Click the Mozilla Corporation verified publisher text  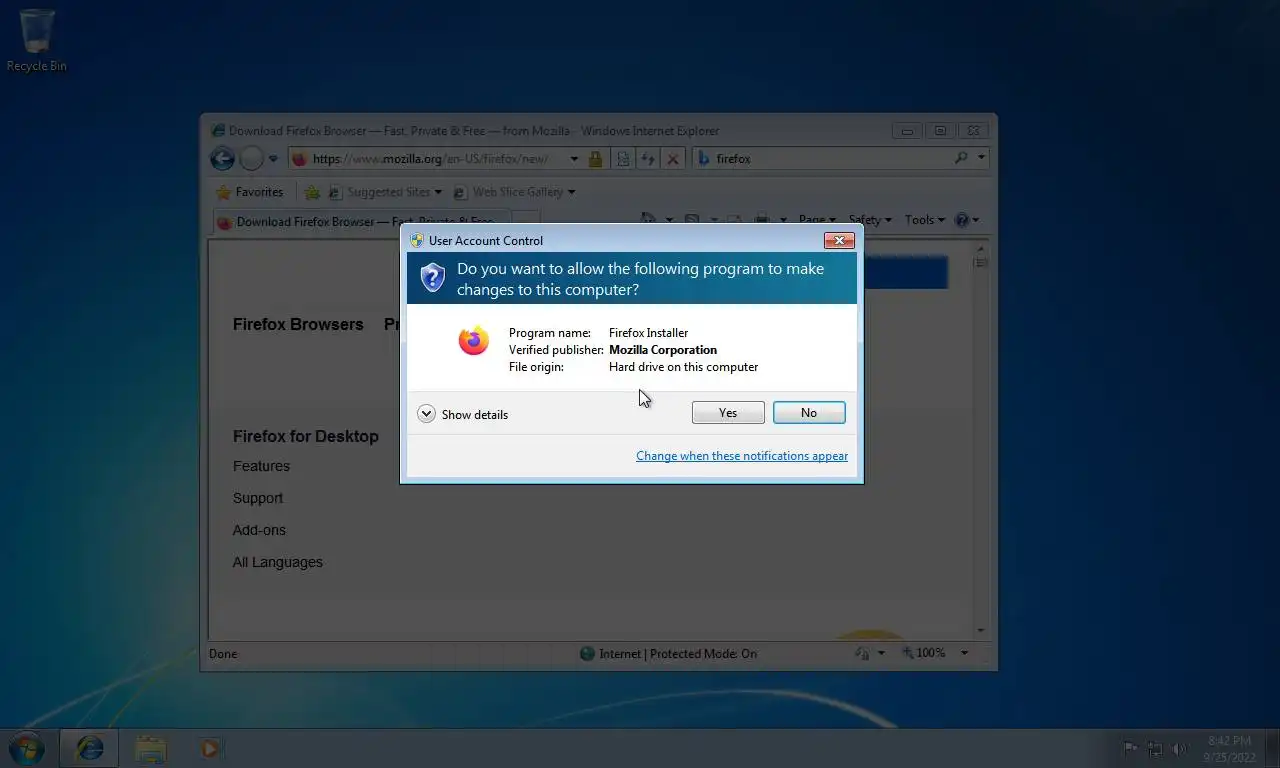tap(663, 350)
